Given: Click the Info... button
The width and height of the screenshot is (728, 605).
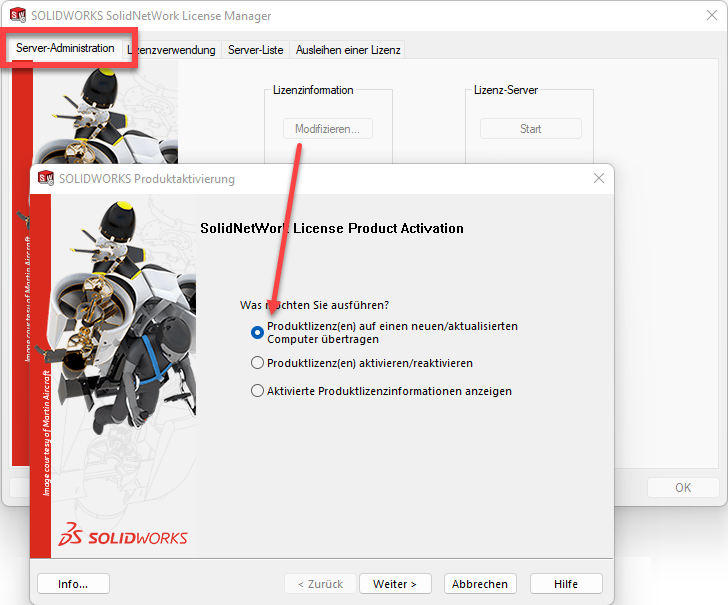Looking at the screenshot, I should 73,584.
